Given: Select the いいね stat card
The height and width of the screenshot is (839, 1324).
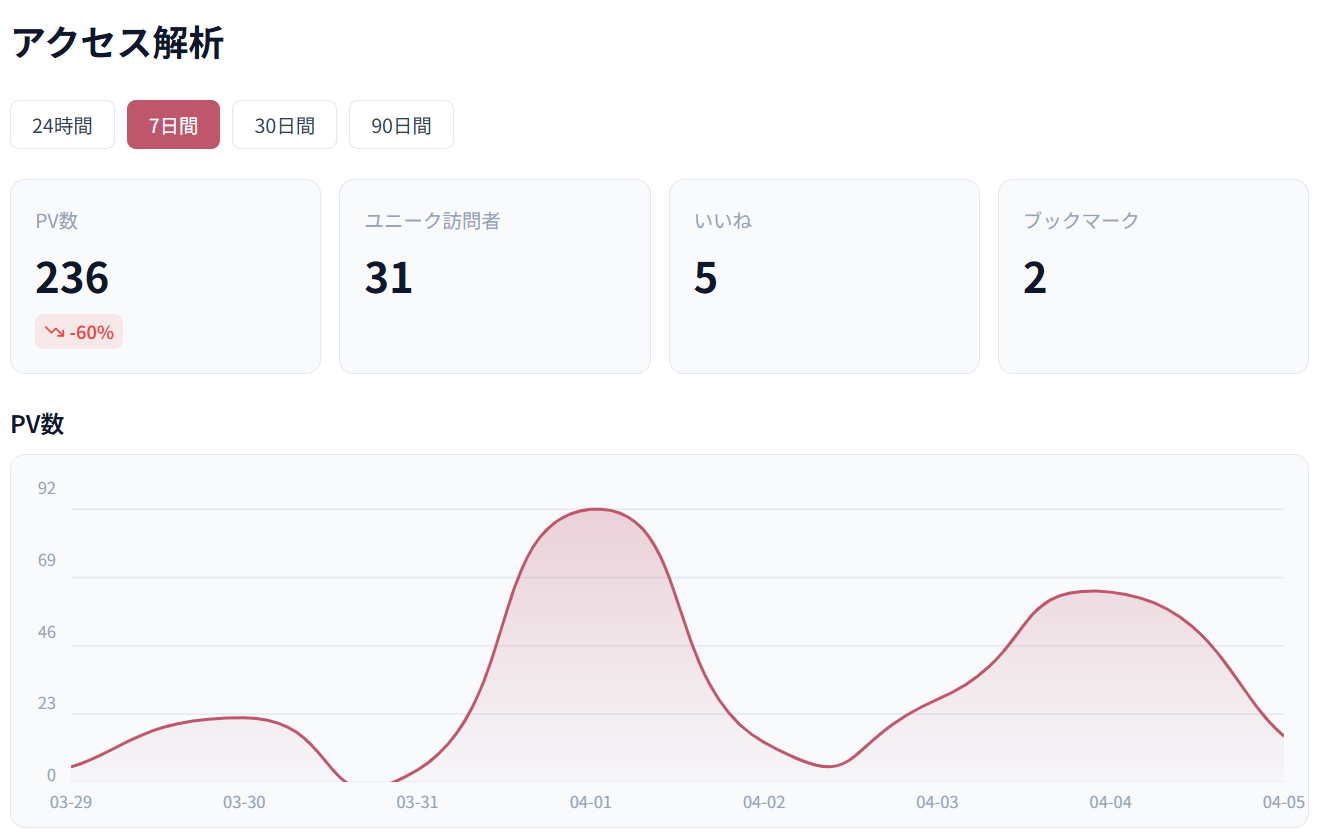Looking at the screenshot, I should (823, 276).
